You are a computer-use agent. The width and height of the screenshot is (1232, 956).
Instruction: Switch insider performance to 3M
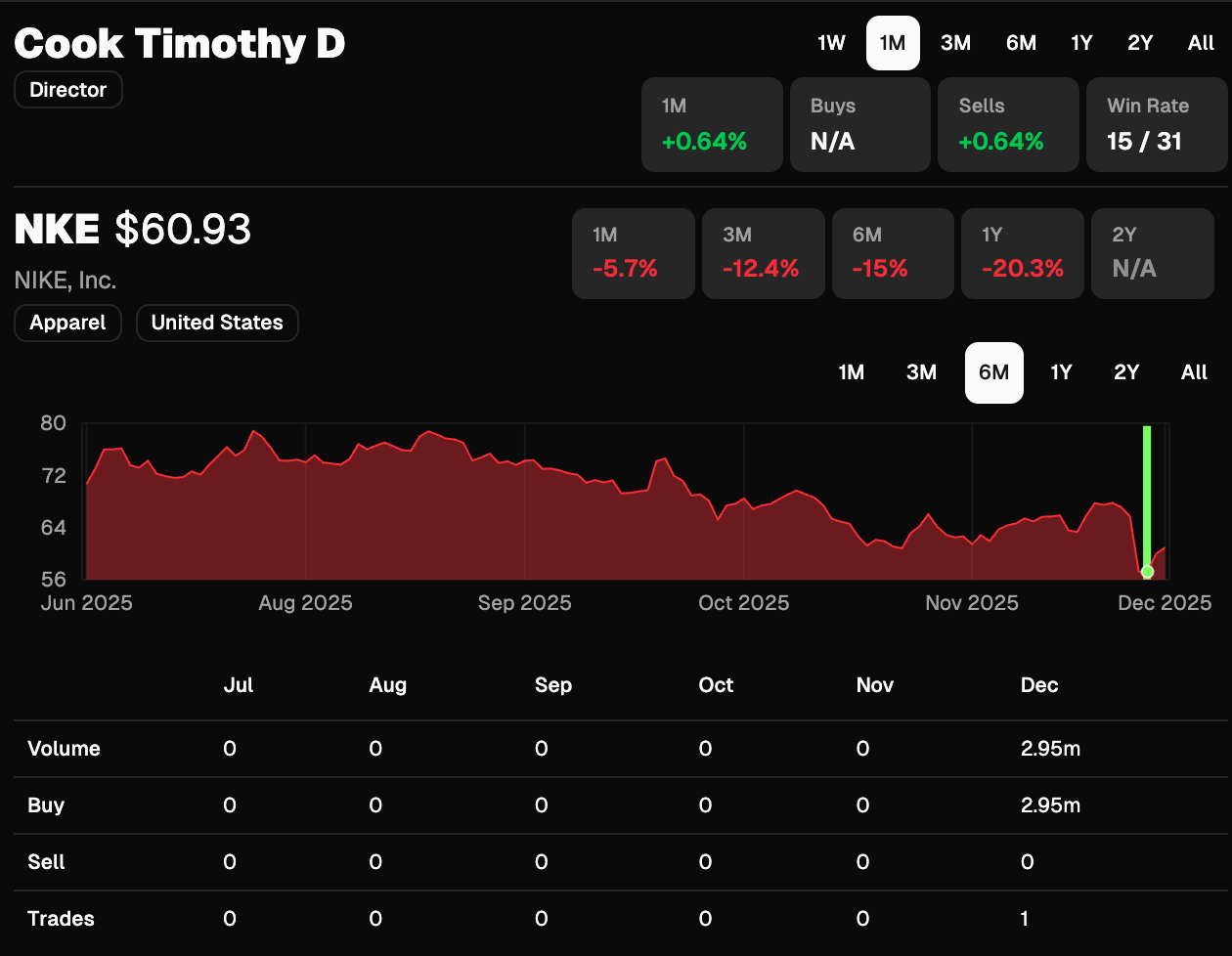[x=955, y=43]
